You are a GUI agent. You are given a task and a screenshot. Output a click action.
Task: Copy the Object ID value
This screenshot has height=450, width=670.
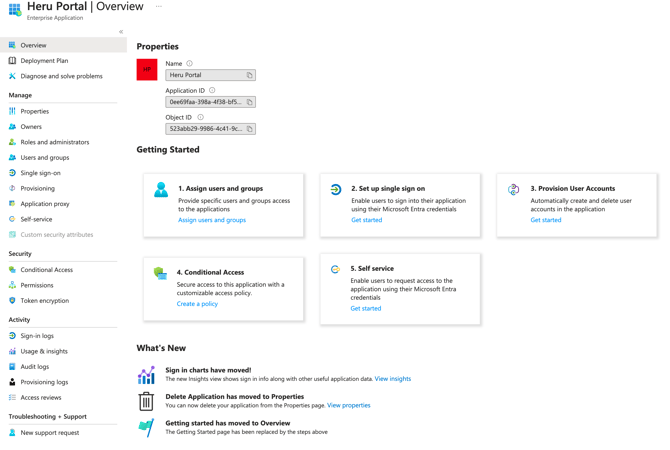[x=250, y=129]
